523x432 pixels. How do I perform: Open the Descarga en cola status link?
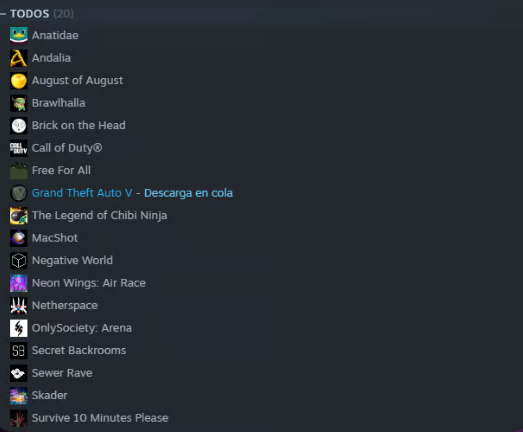pyautogui.click(x=188, y=193)
